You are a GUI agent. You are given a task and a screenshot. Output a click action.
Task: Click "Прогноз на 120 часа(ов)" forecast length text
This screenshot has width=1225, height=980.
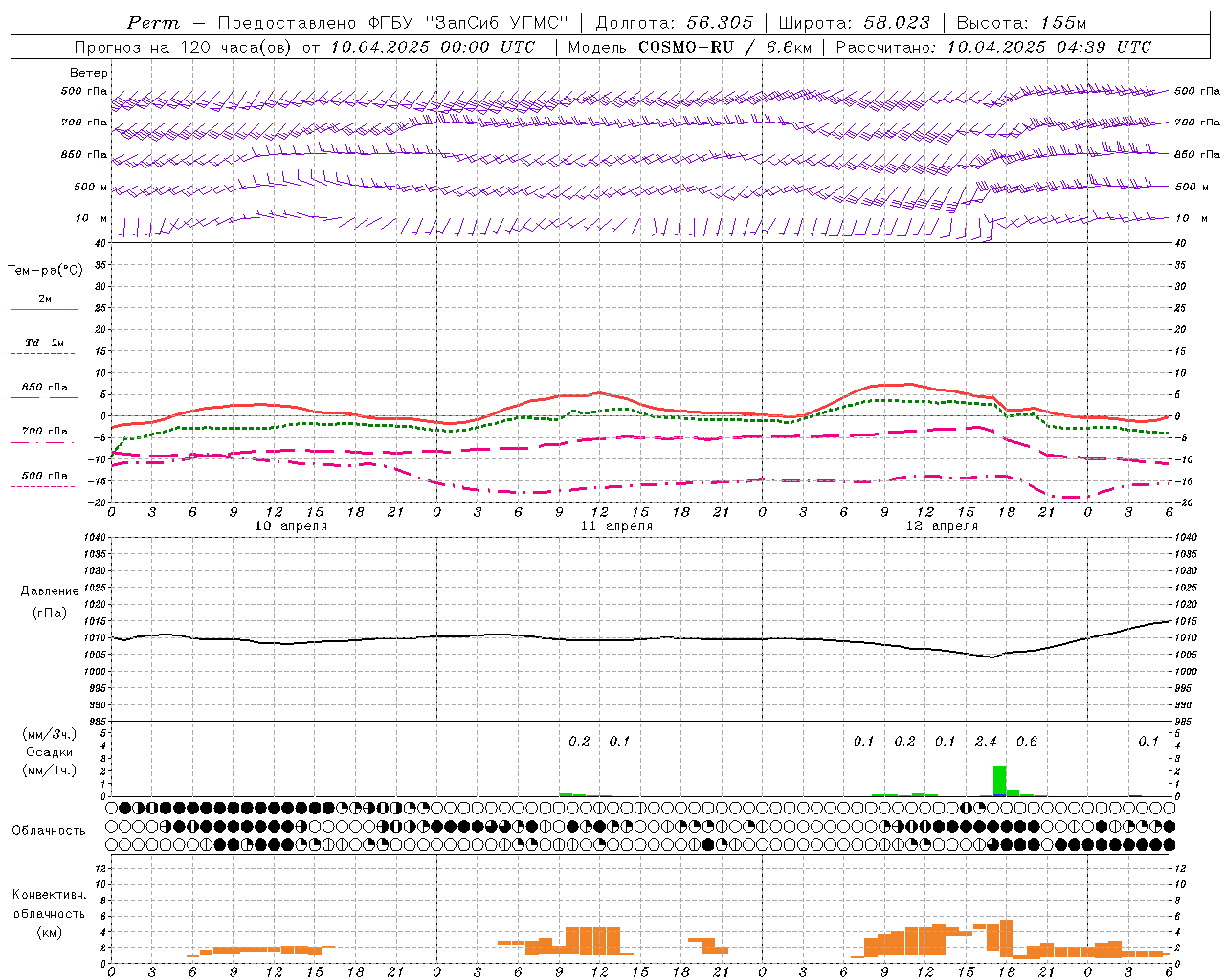point(183,47)
